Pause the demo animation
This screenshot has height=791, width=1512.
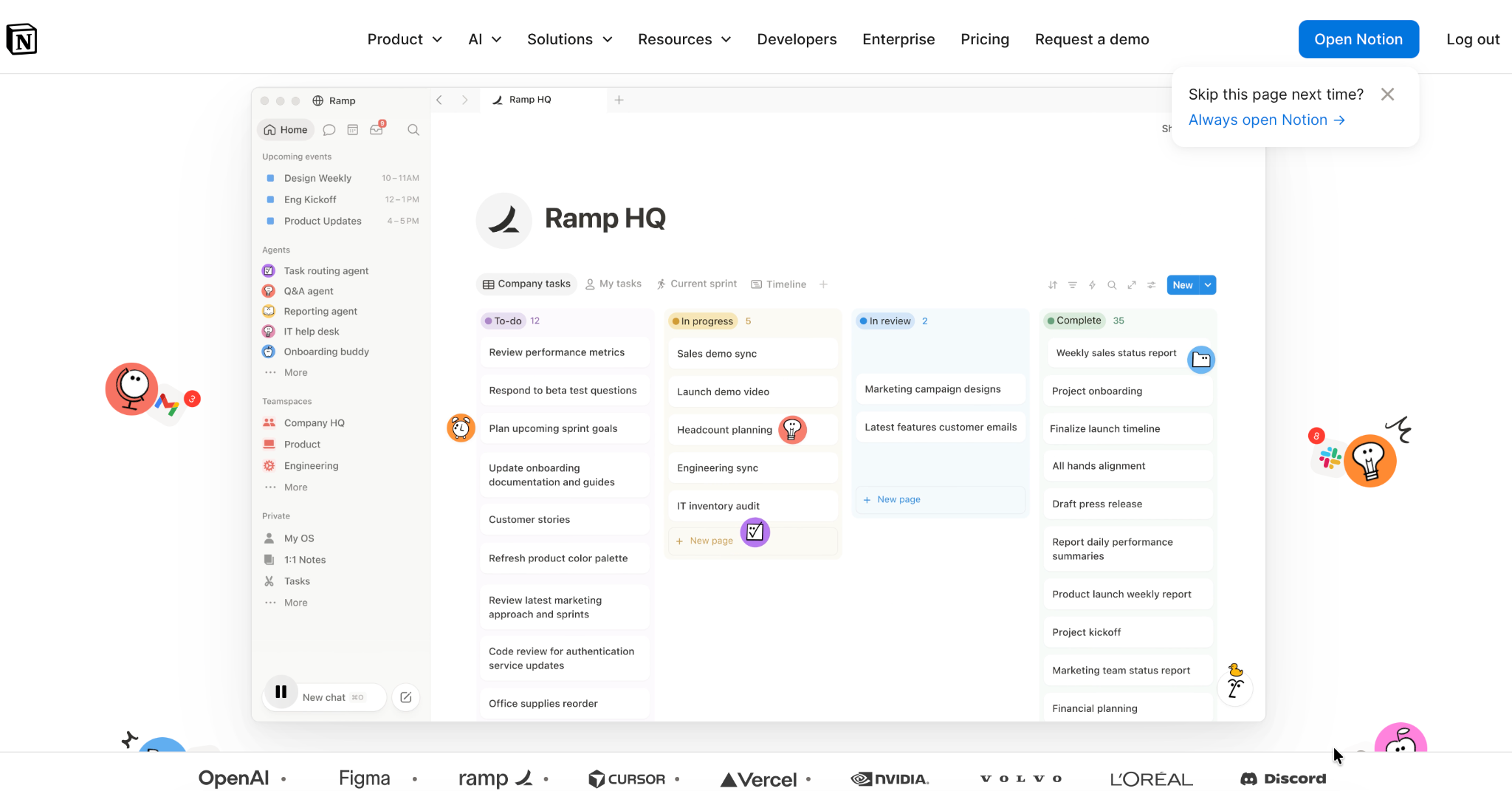point(281,692)
